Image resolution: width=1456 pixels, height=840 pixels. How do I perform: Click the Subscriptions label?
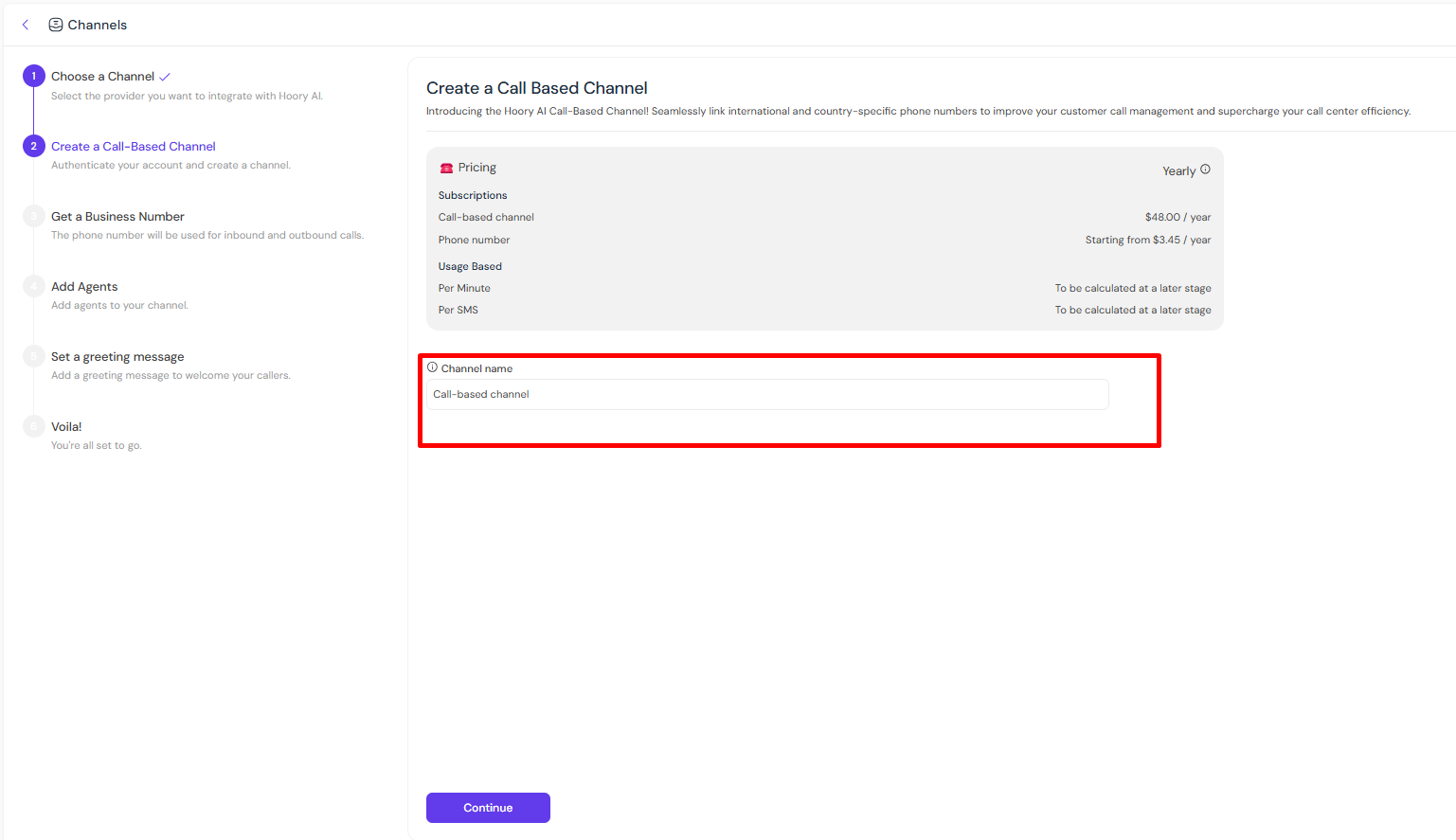pos(473,195)
